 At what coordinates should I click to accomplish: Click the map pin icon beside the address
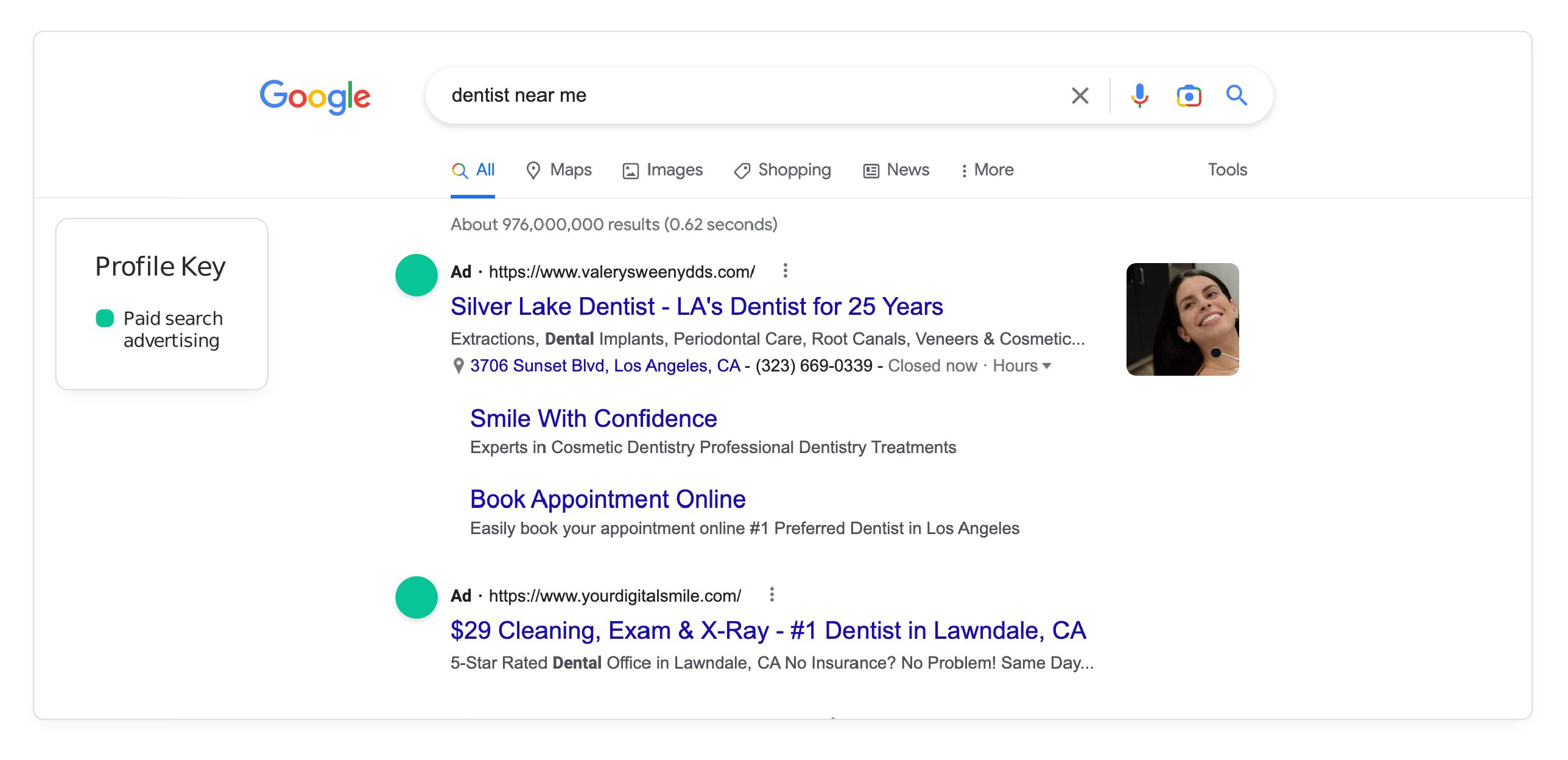pos(459,366)
